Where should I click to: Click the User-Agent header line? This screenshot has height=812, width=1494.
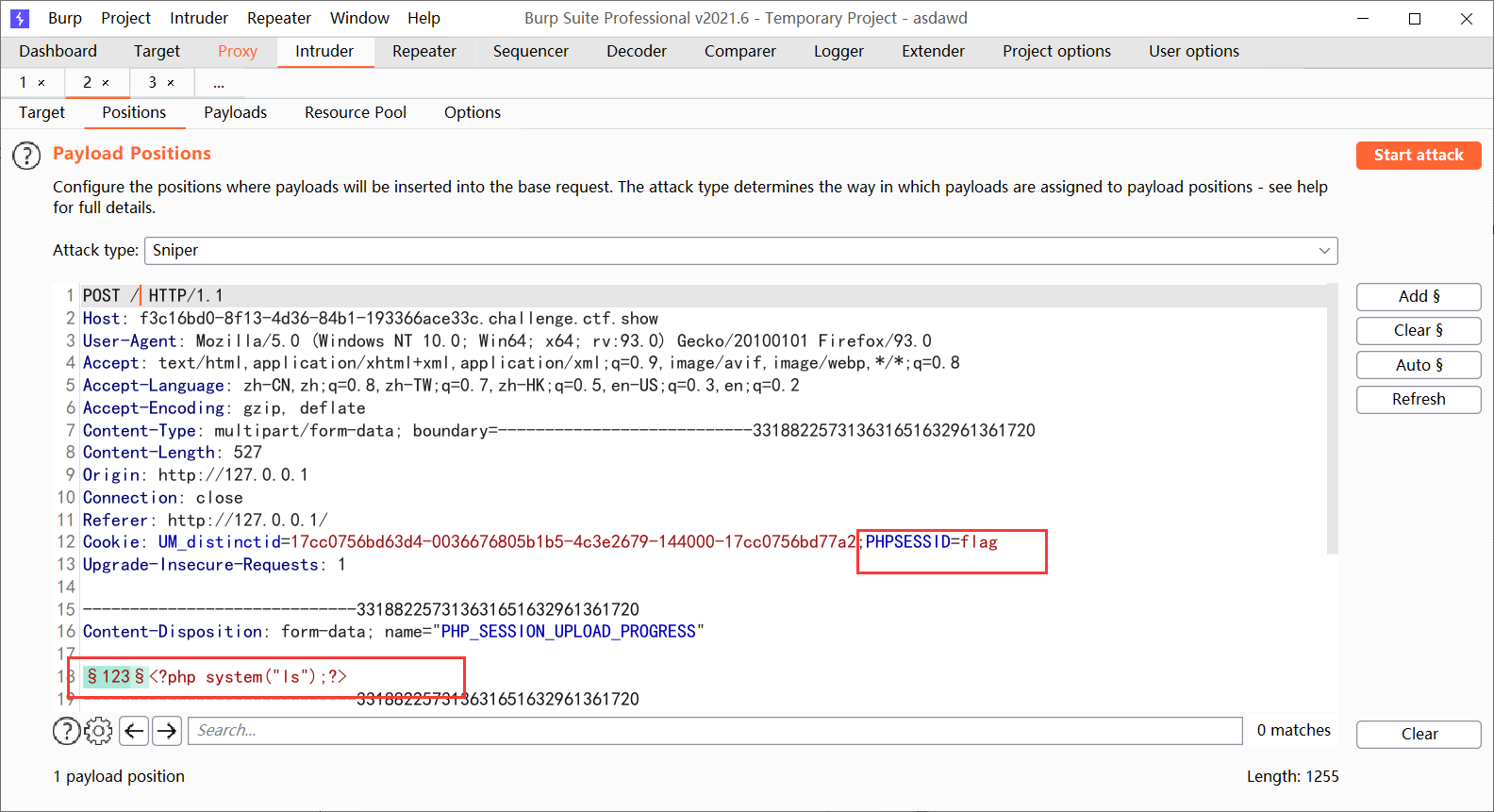click(507, 341)
